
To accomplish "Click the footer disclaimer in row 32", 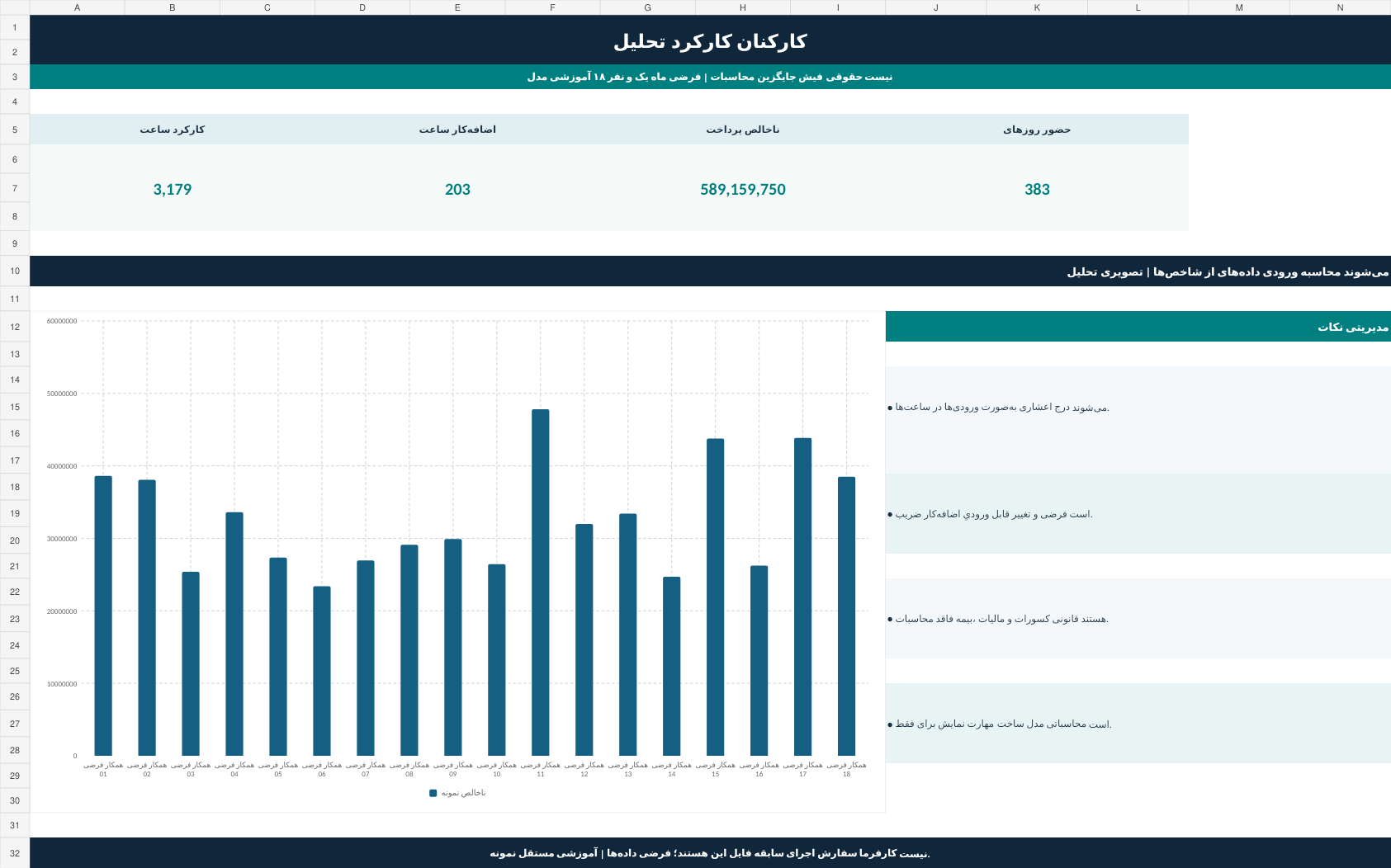I will point(710,853).
